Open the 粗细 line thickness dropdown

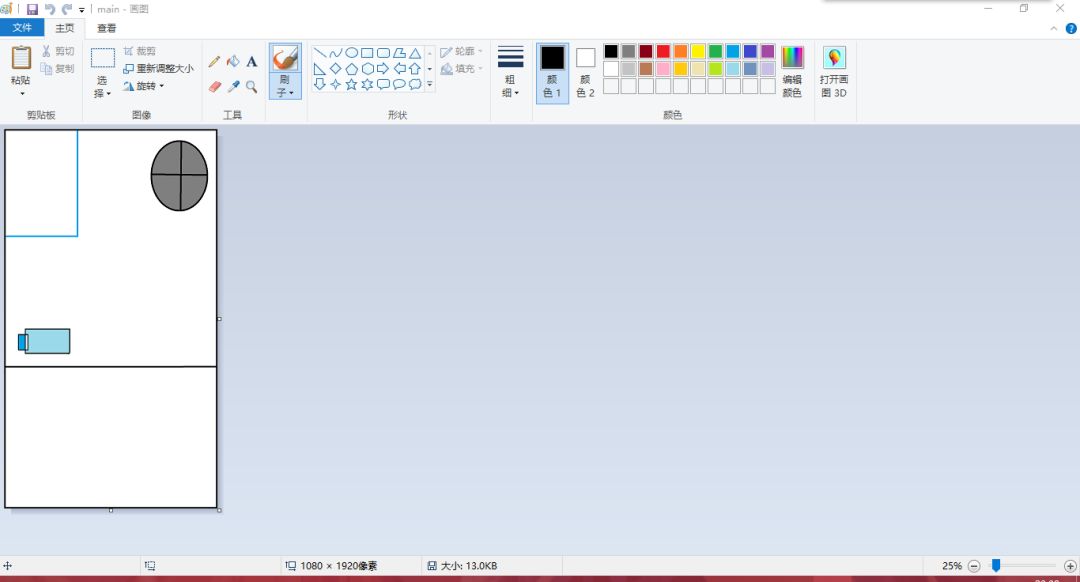(x=511, y=72)
